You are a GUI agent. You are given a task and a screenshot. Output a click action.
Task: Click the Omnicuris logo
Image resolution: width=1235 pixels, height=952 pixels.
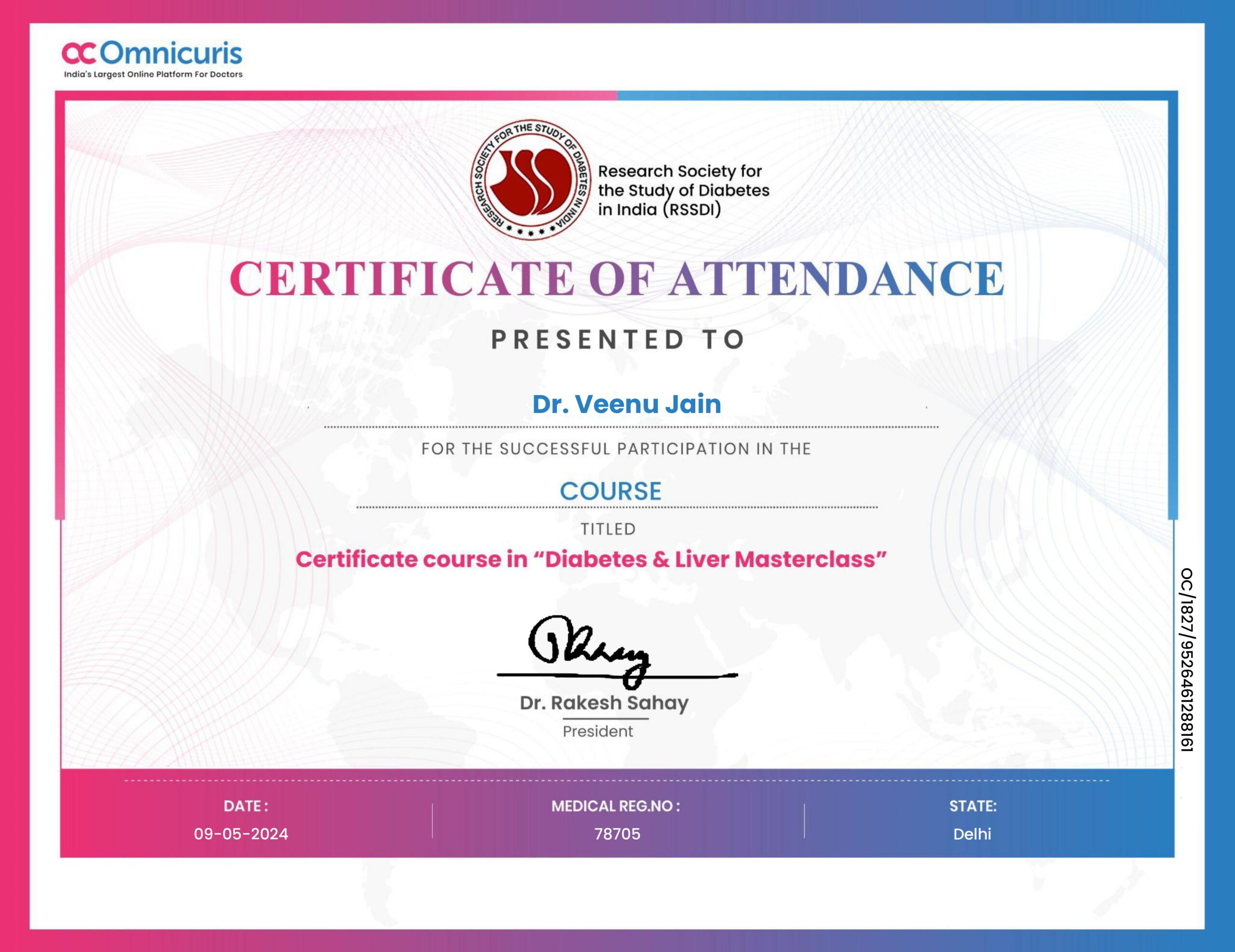tap(151, 53)
